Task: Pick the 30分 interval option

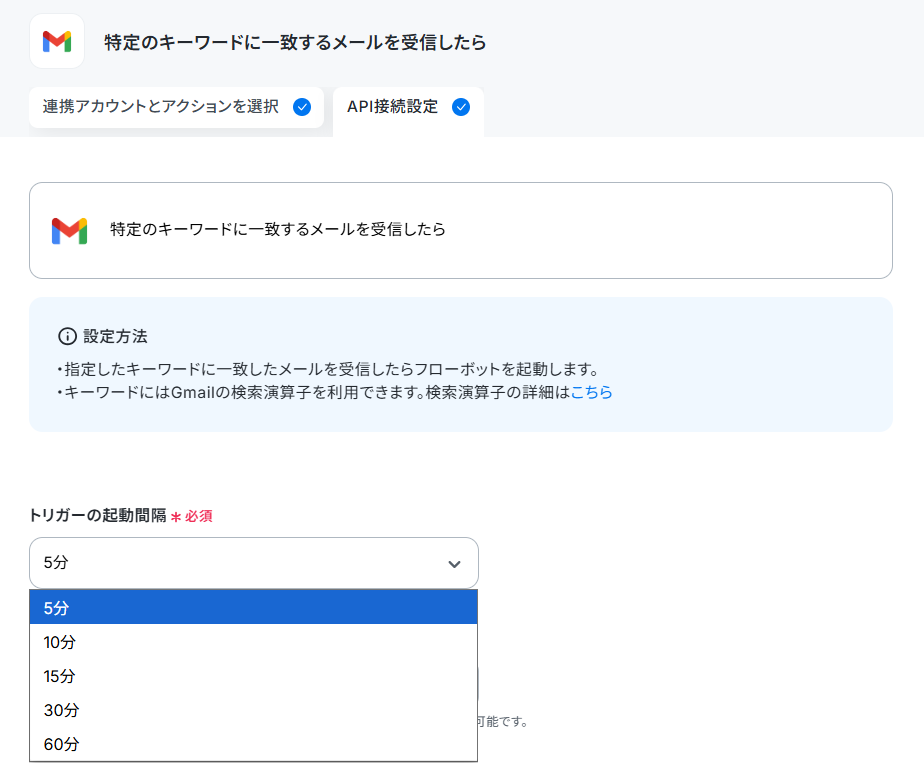Action: pos(253,710)
